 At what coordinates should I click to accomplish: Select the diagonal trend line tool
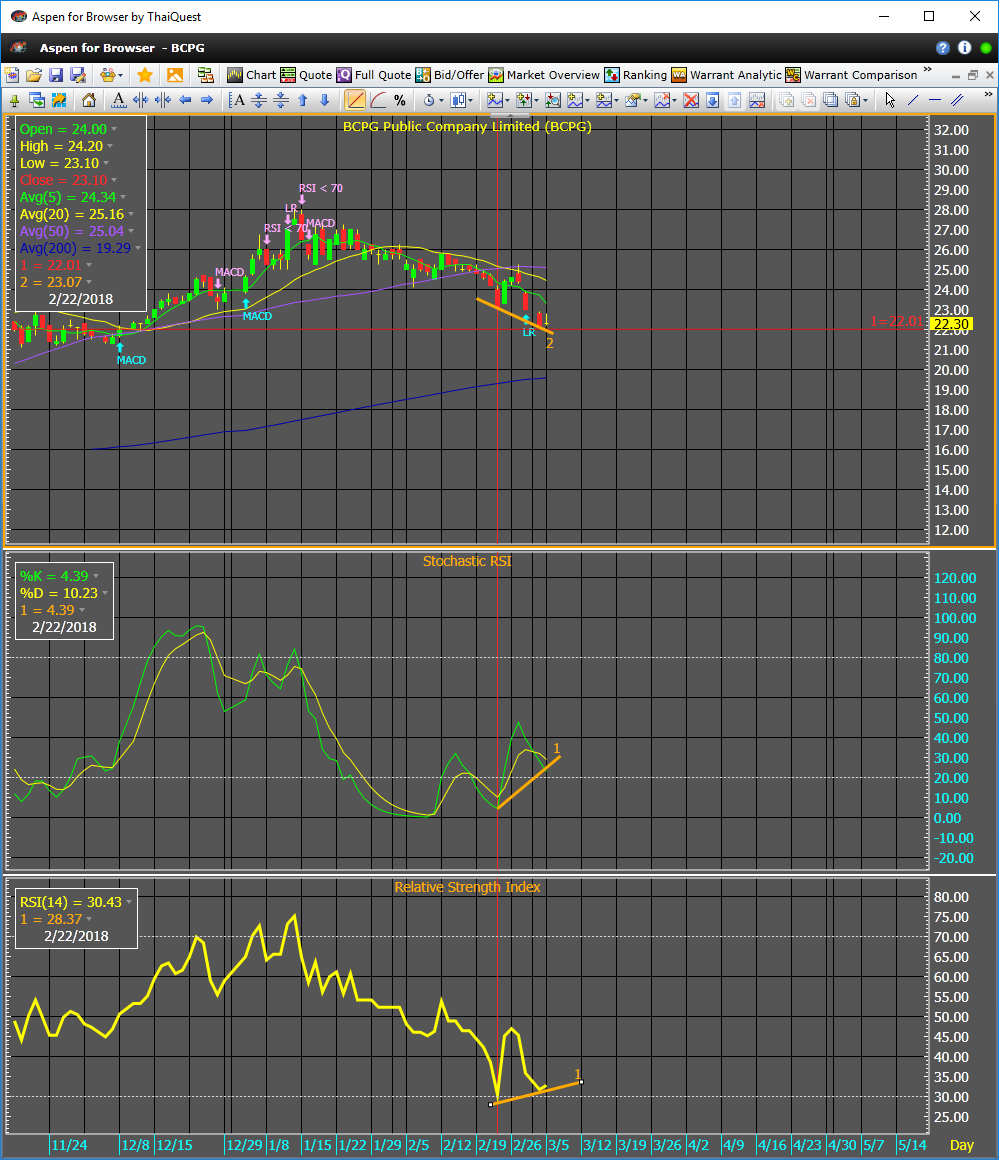pyautogui.click(x=913, y=100)
